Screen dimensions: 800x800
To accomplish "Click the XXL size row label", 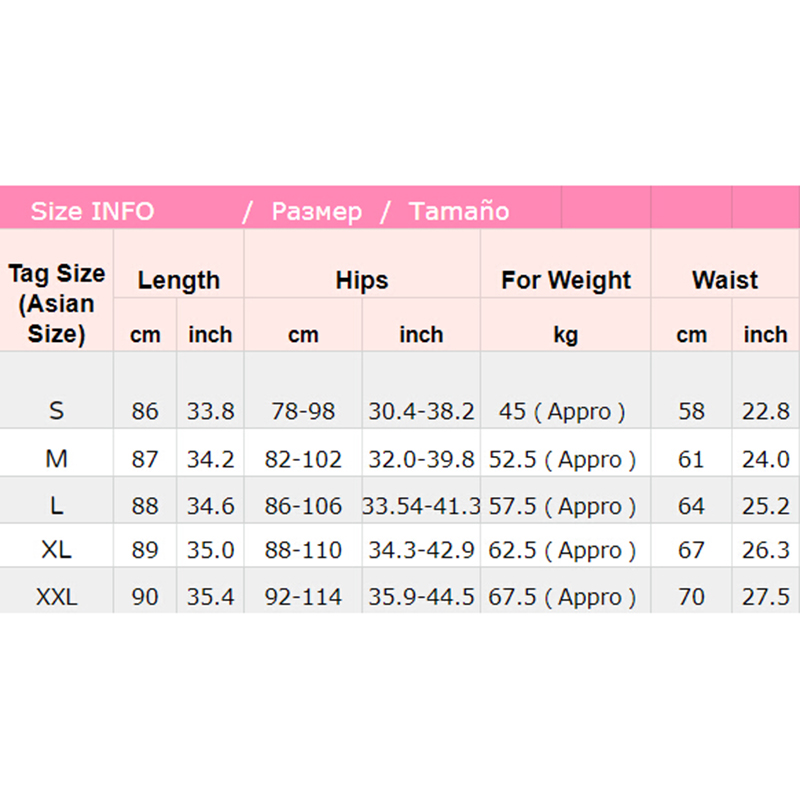I will point(57,597).
